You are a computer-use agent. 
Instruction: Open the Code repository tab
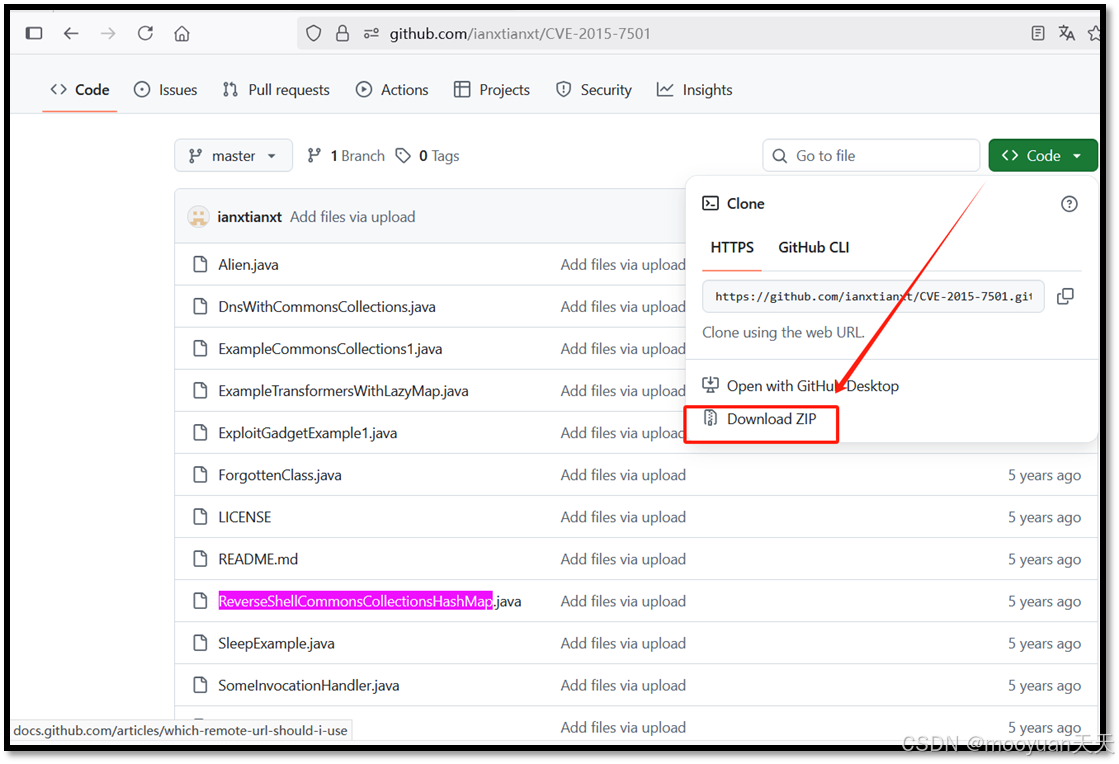coord(80,90)
